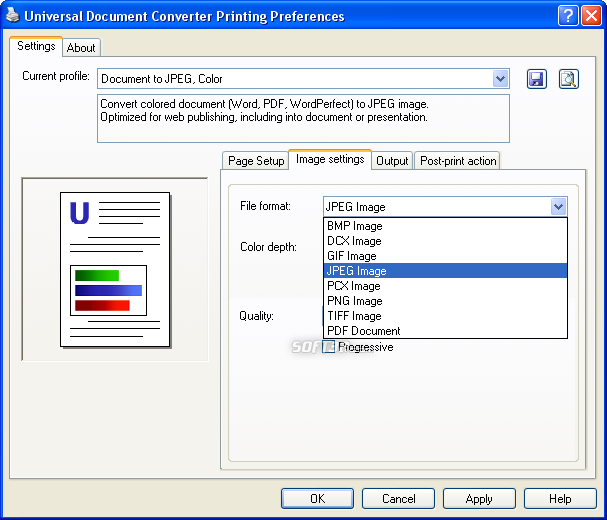
Task: Click the preview profile magnifier icon
Action: pos(568,79)
